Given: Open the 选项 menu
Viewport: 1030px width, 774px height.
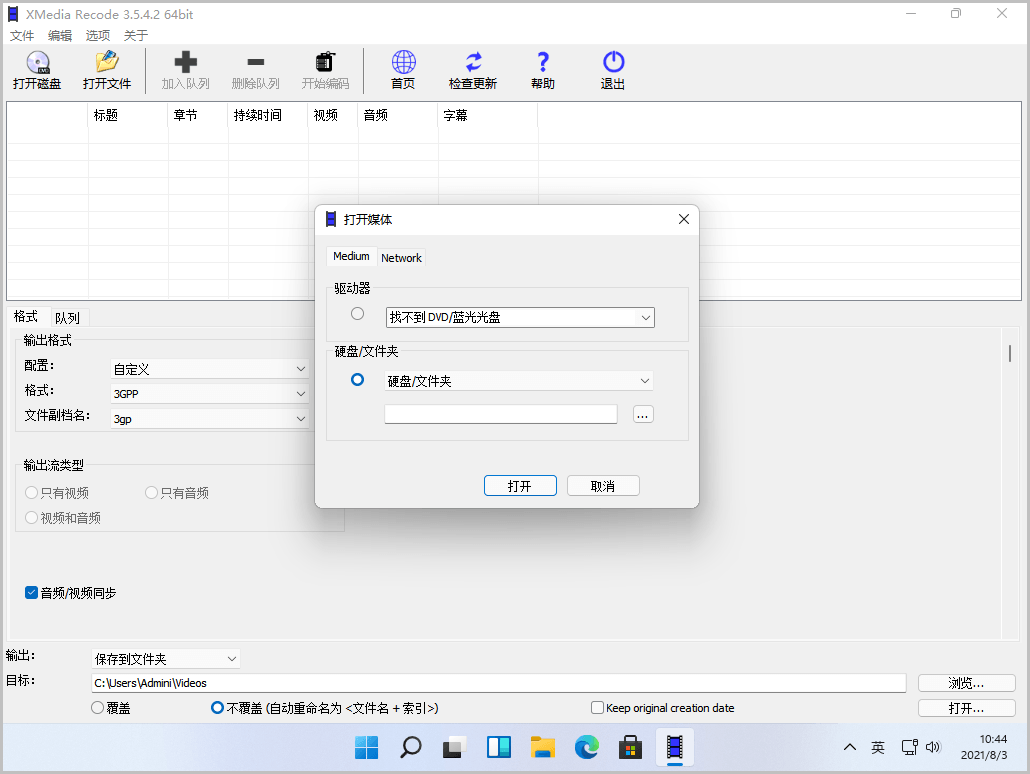Looking at the screenshot, I should (x=98, y=35).
